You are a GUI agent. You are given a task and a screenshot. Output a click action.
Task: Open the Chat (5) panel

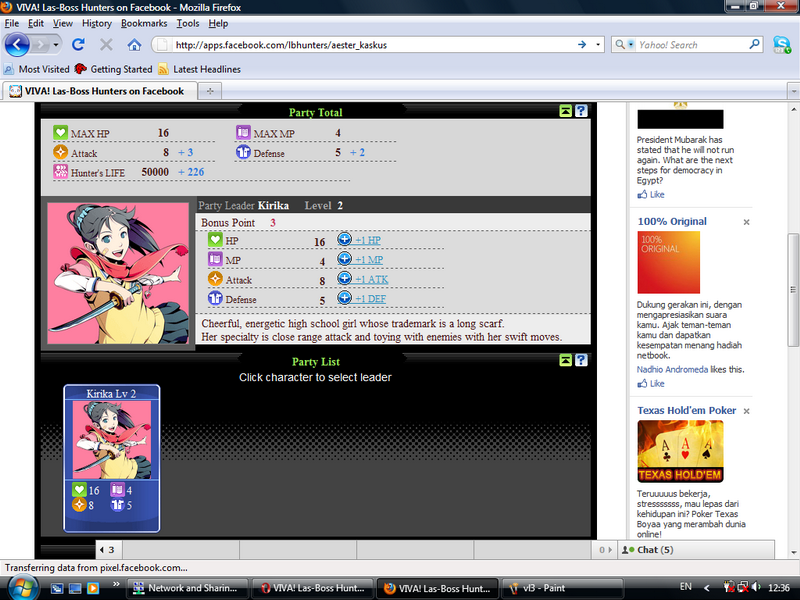pyautogui.click(x=695, y=550)
